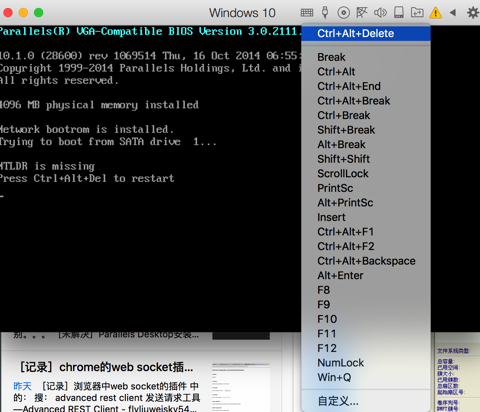
Task: Select NumLock menu item
Action: tap(366, 363)
